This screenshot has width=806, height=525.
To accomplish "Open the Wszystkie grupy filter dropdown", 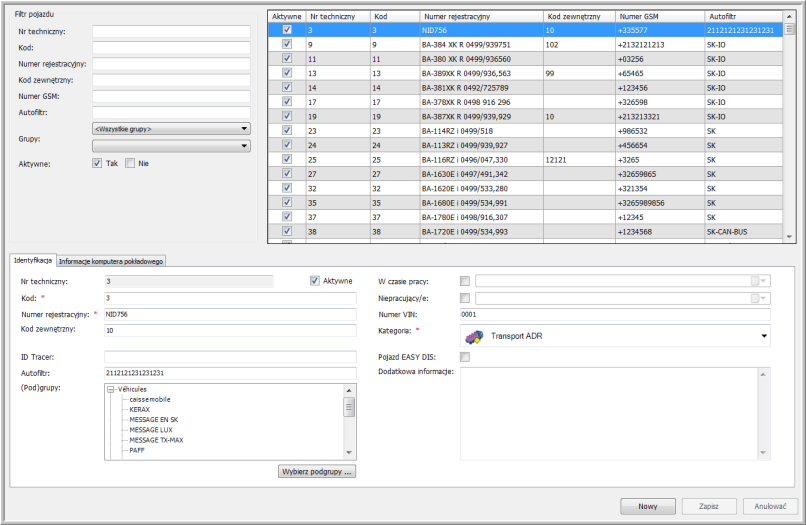I will (x=244, y=129).
